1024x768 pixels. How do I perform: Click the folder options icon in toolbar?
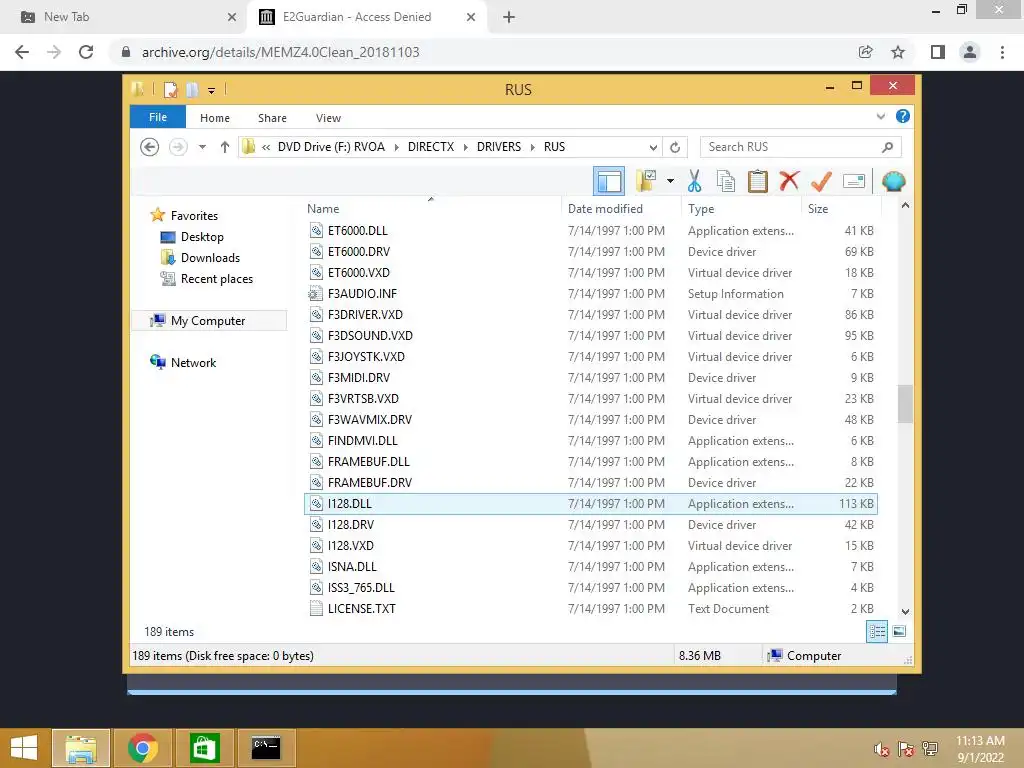(x=646, y=181)
